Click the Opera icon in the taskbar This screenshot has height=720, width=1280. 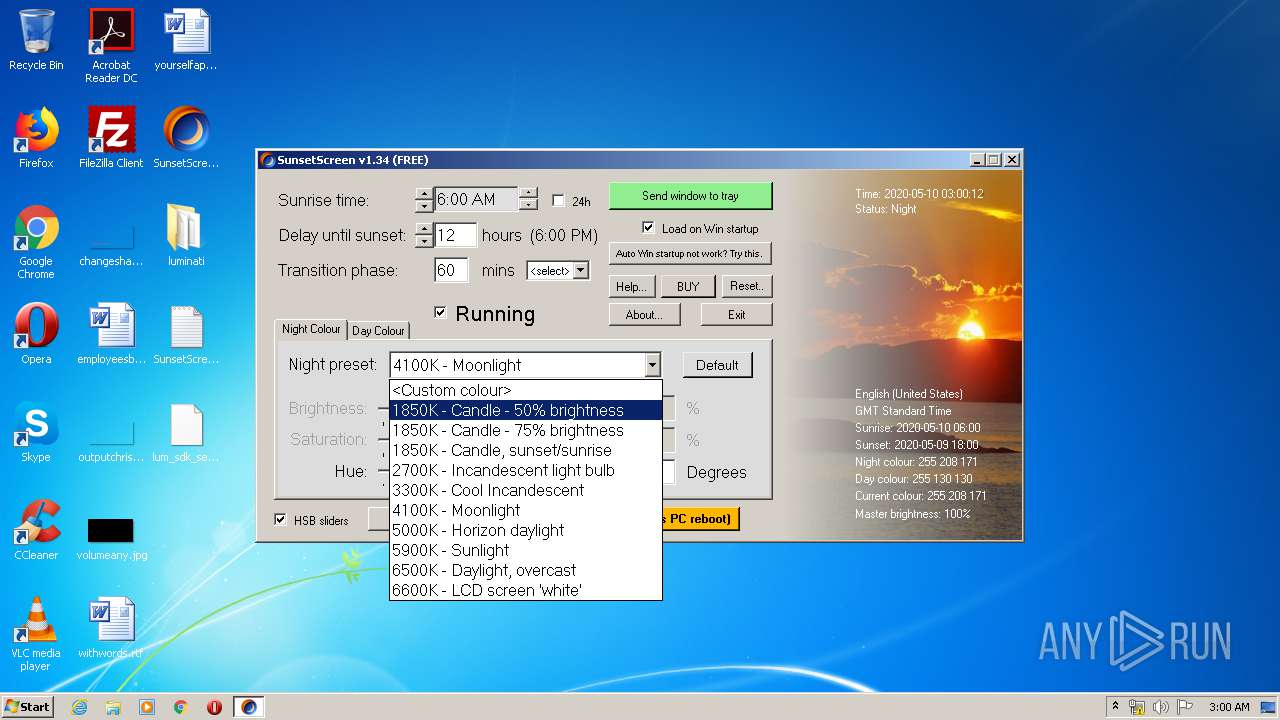click(214, 707)
